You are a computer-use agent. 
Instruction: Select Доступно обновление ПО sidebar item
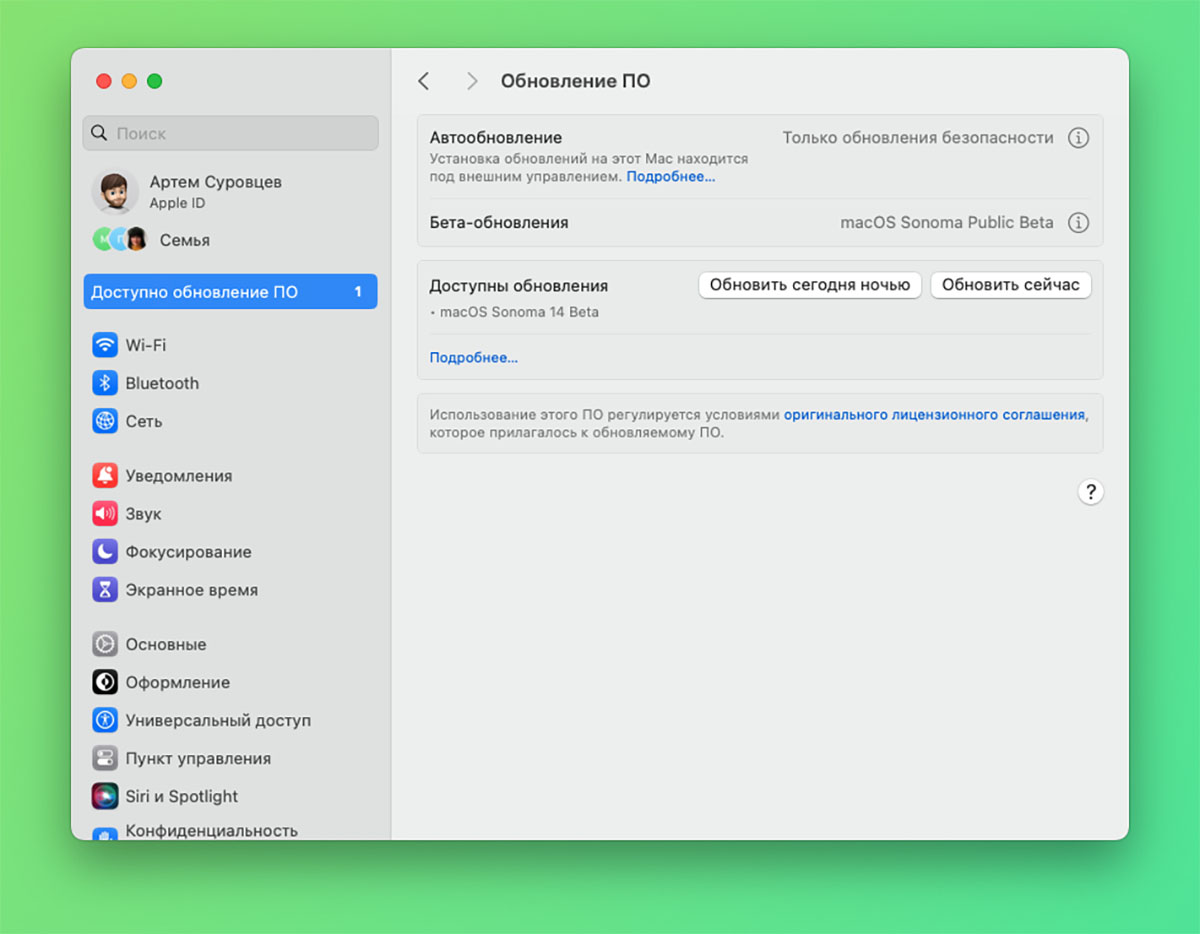point(230,292)
